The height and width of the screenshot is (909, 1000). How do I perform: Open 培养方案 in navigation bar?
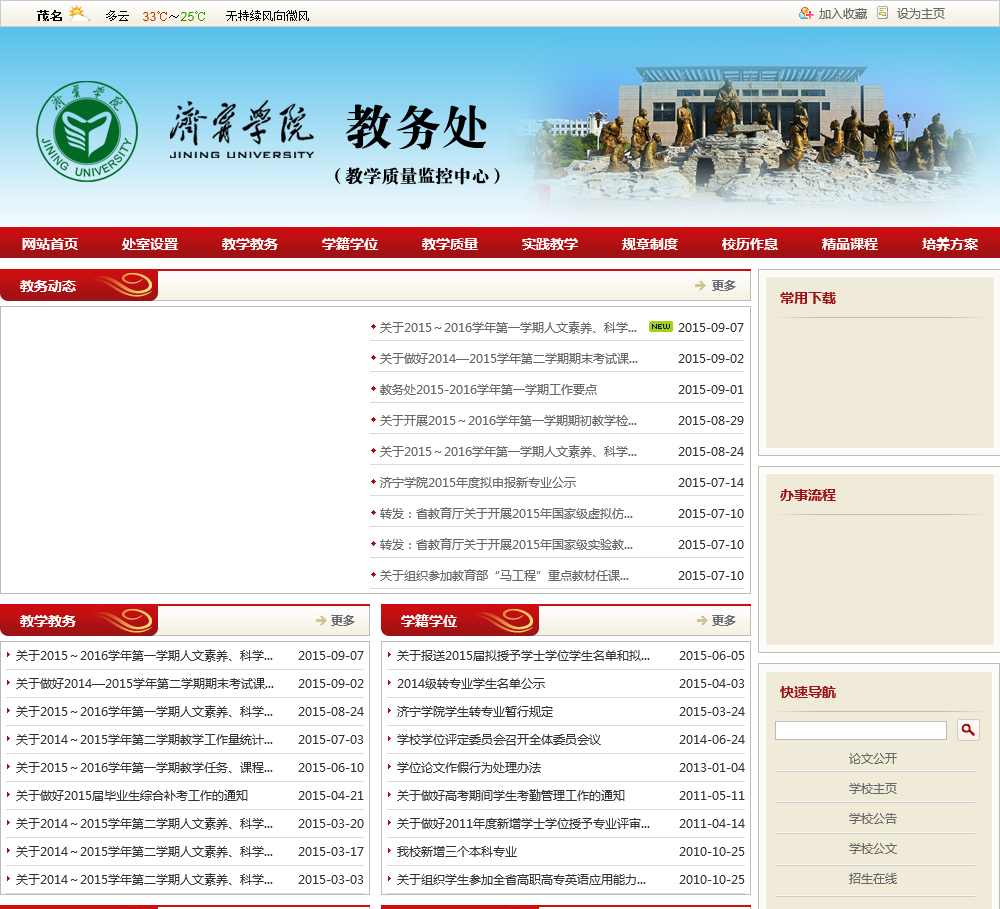[950, 244]
